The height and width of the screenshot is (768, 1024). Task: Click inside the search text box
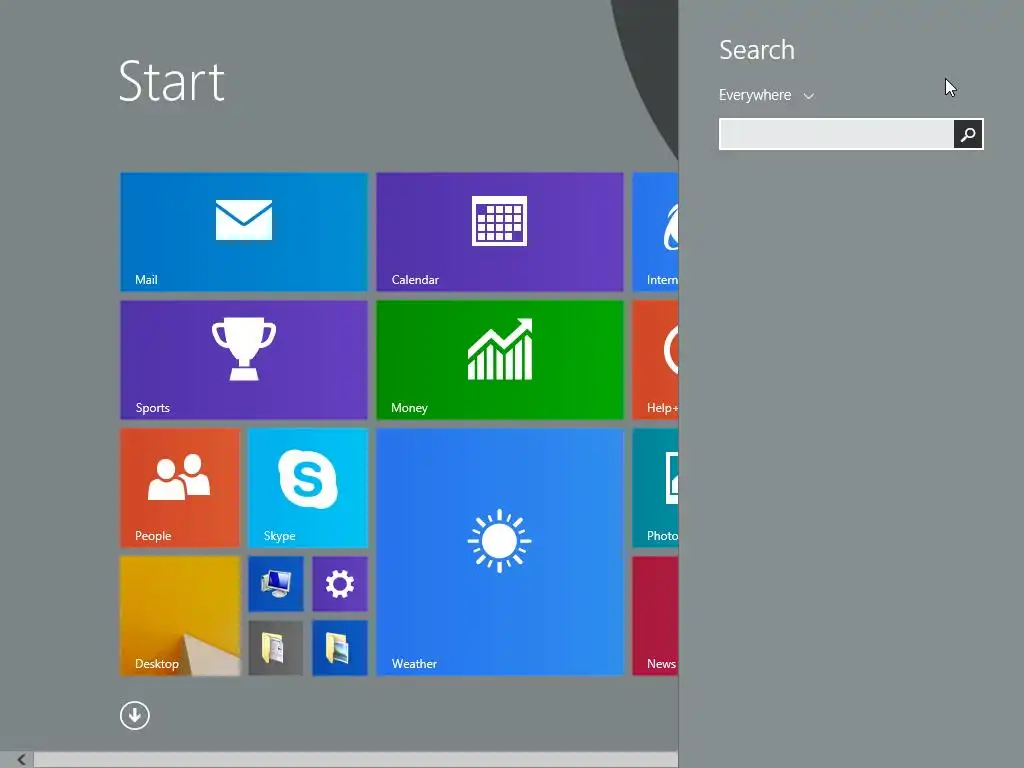(836, 134)
